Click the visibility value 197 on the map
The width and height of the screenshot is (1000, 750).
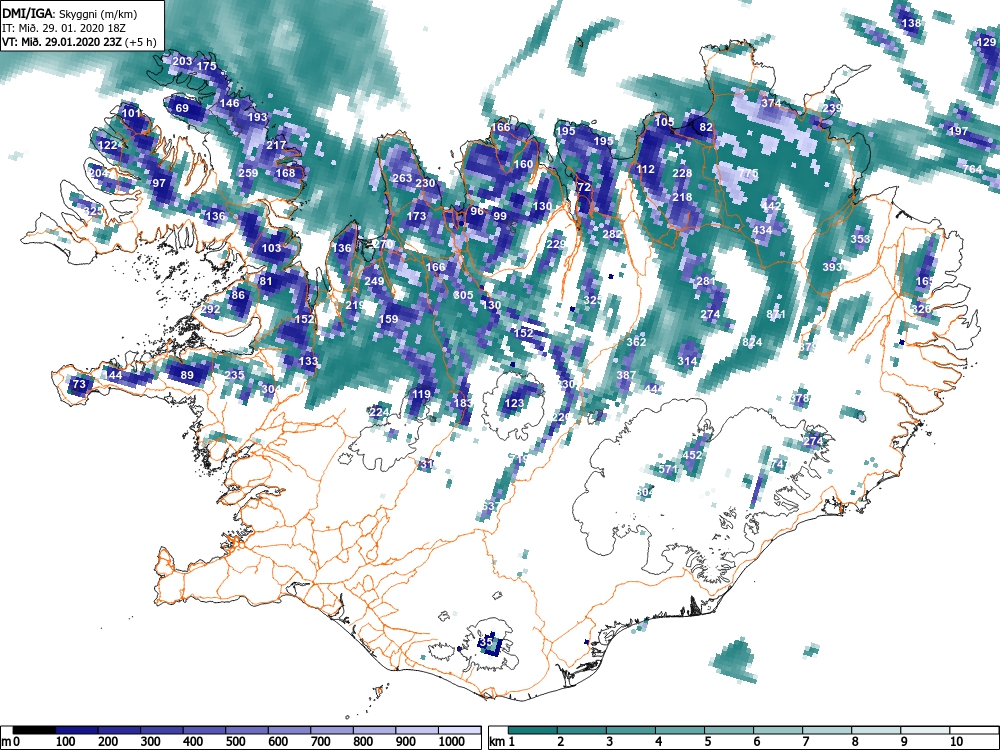[x=958, y=131]
